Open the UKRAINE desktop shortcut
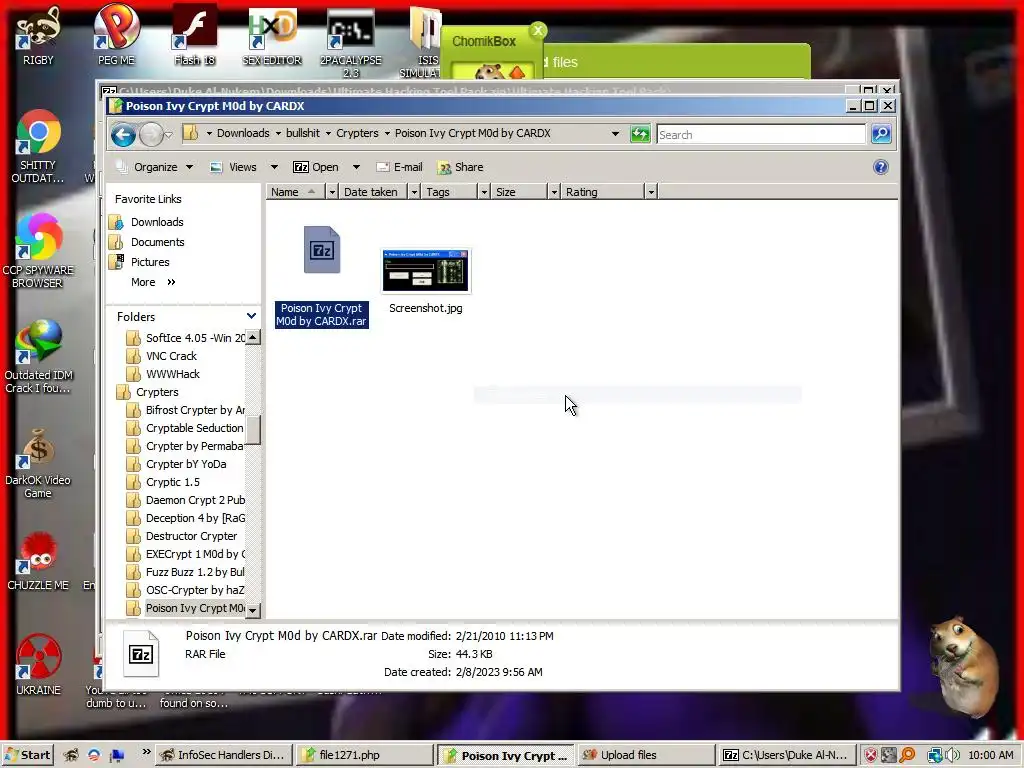 [38, 665]
